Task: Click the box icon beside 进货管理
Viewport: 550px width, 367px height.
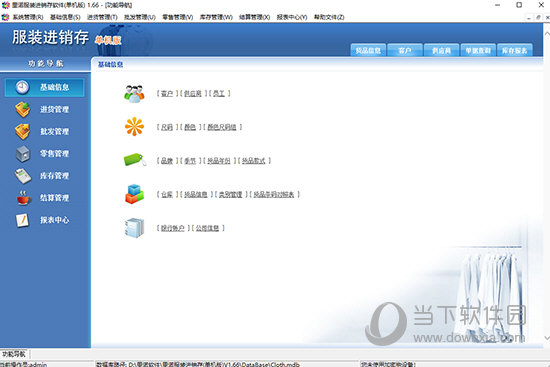Action: pyautogui.click(x=22, y=109)
